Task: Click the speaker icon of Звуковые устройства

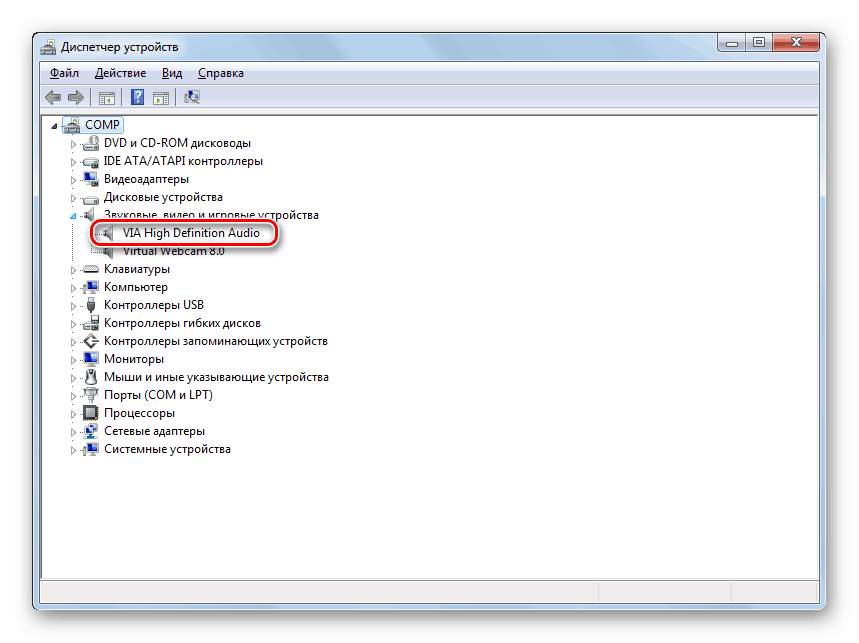Action: (90, 215)
